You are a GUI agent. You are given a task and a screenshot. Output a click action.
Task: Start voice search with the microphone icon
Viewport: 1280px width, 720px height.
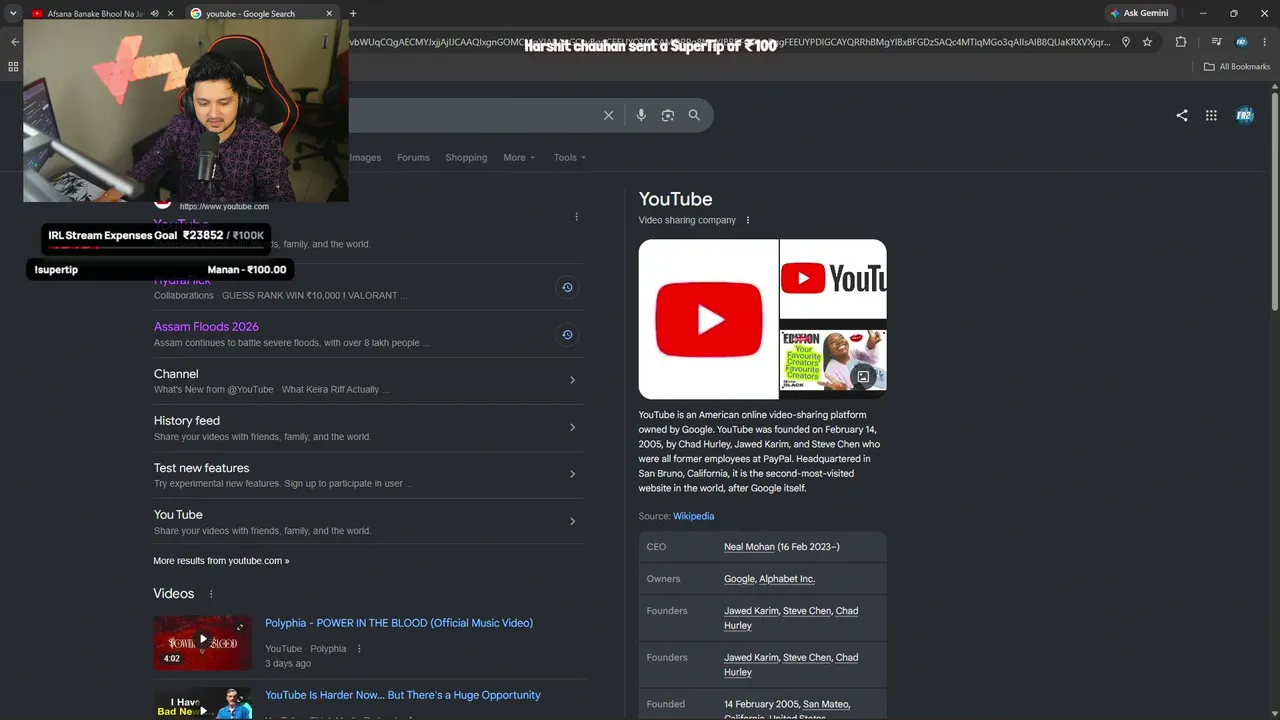click(641, 115)
